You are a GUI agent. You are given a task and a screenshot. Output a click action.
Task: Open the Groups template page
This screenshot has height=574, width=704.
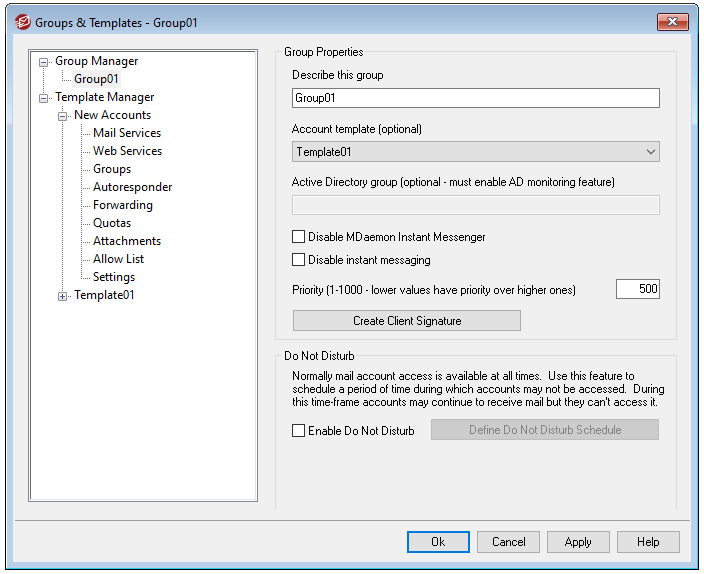click(112, 169)
